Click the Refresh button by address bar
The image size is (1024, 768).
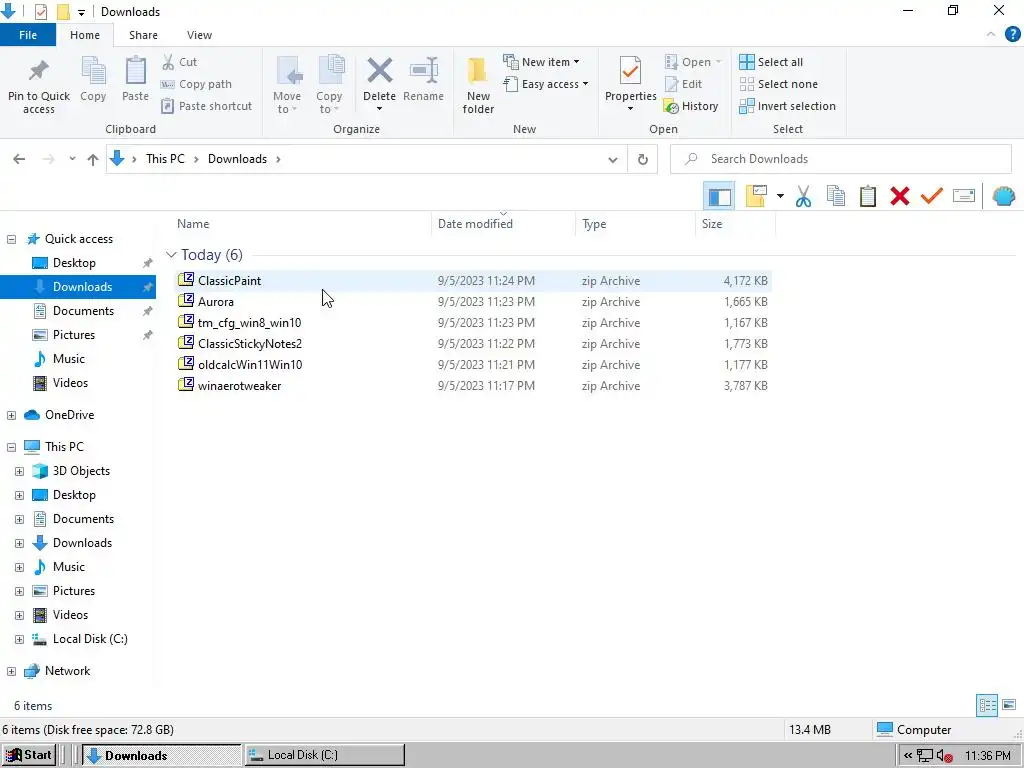point(643,159)
